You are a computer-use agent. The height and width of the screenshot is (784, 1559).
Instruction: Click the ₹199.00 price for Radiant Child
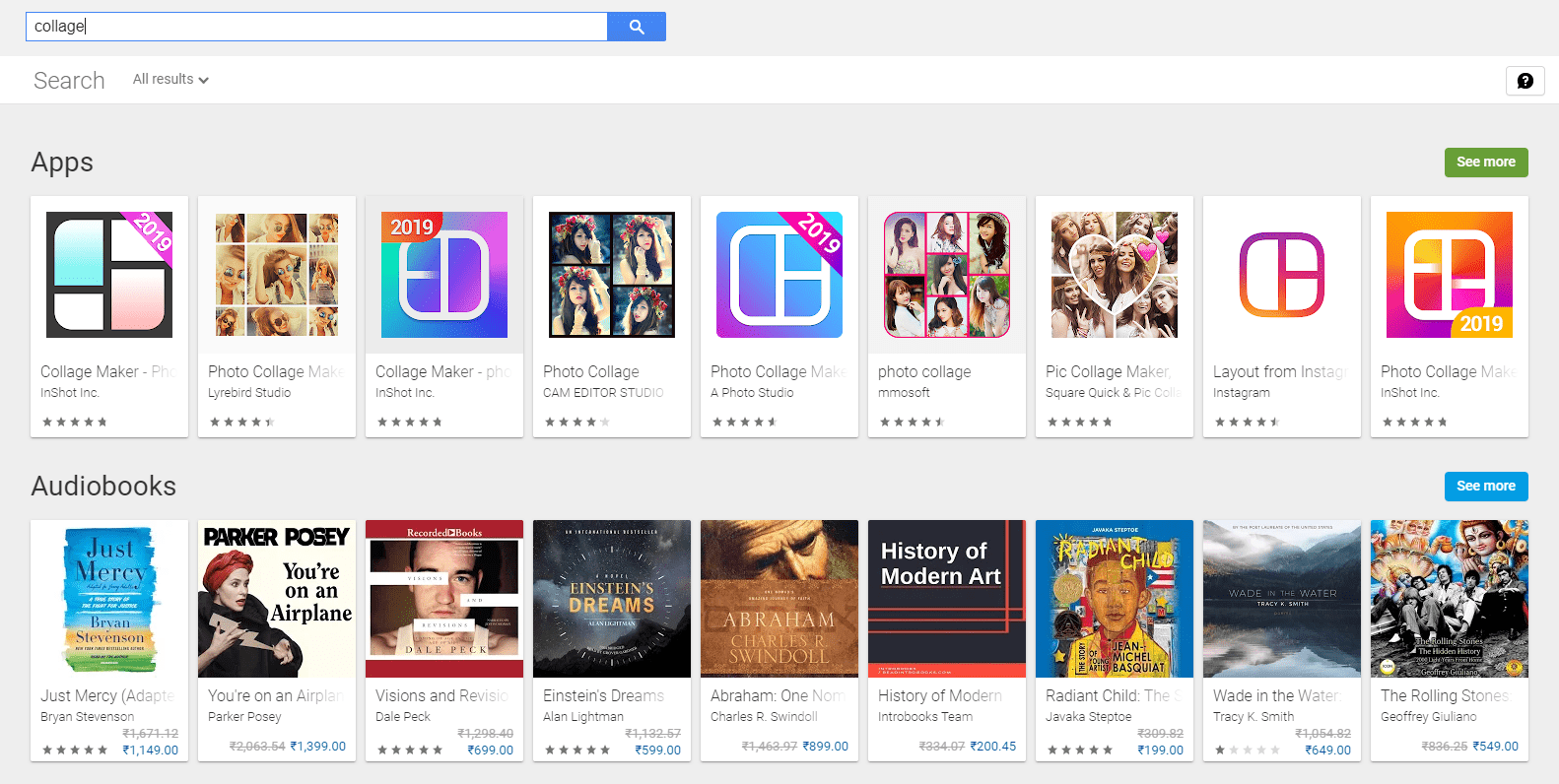[x=1160, y=751]
